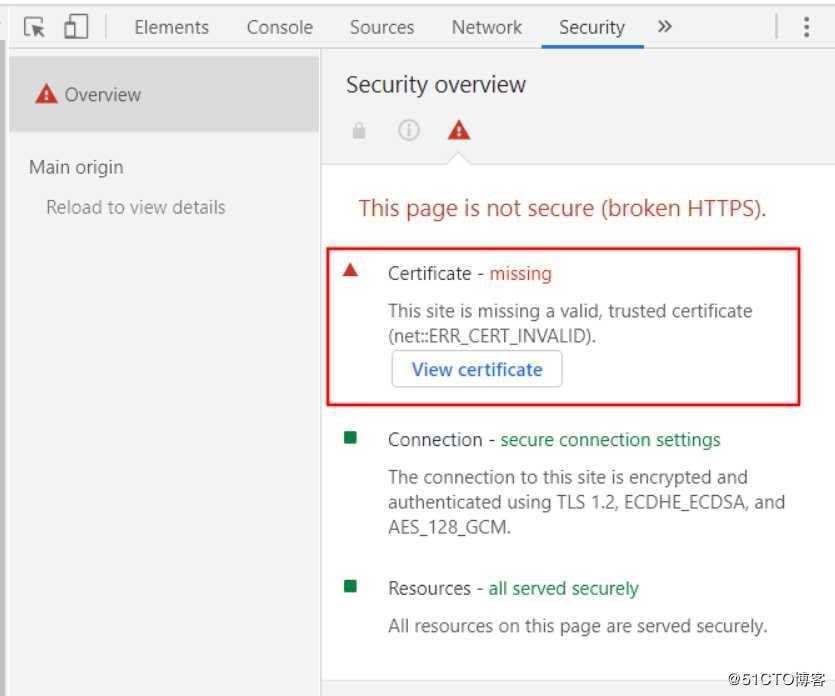Click the View certificate button

(x=477, y=369)
